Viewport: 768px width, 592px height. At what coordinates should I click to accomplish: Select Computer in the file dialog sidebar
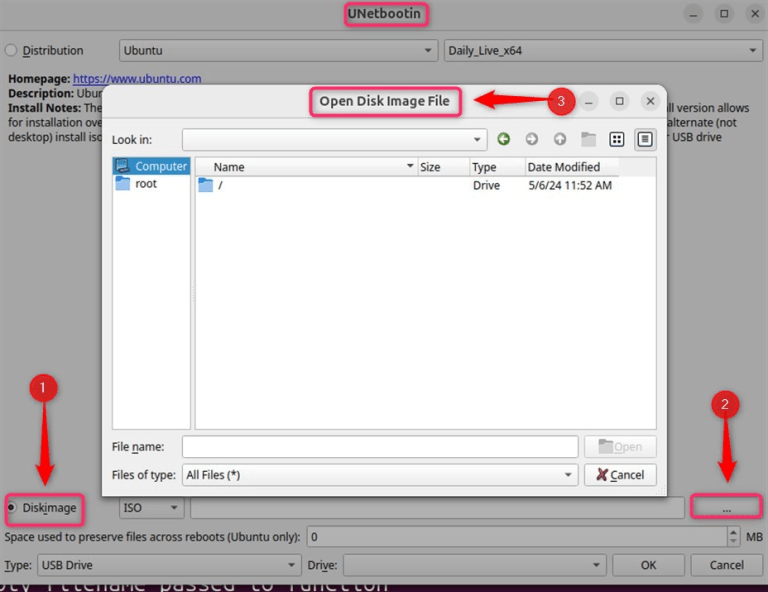151,166
